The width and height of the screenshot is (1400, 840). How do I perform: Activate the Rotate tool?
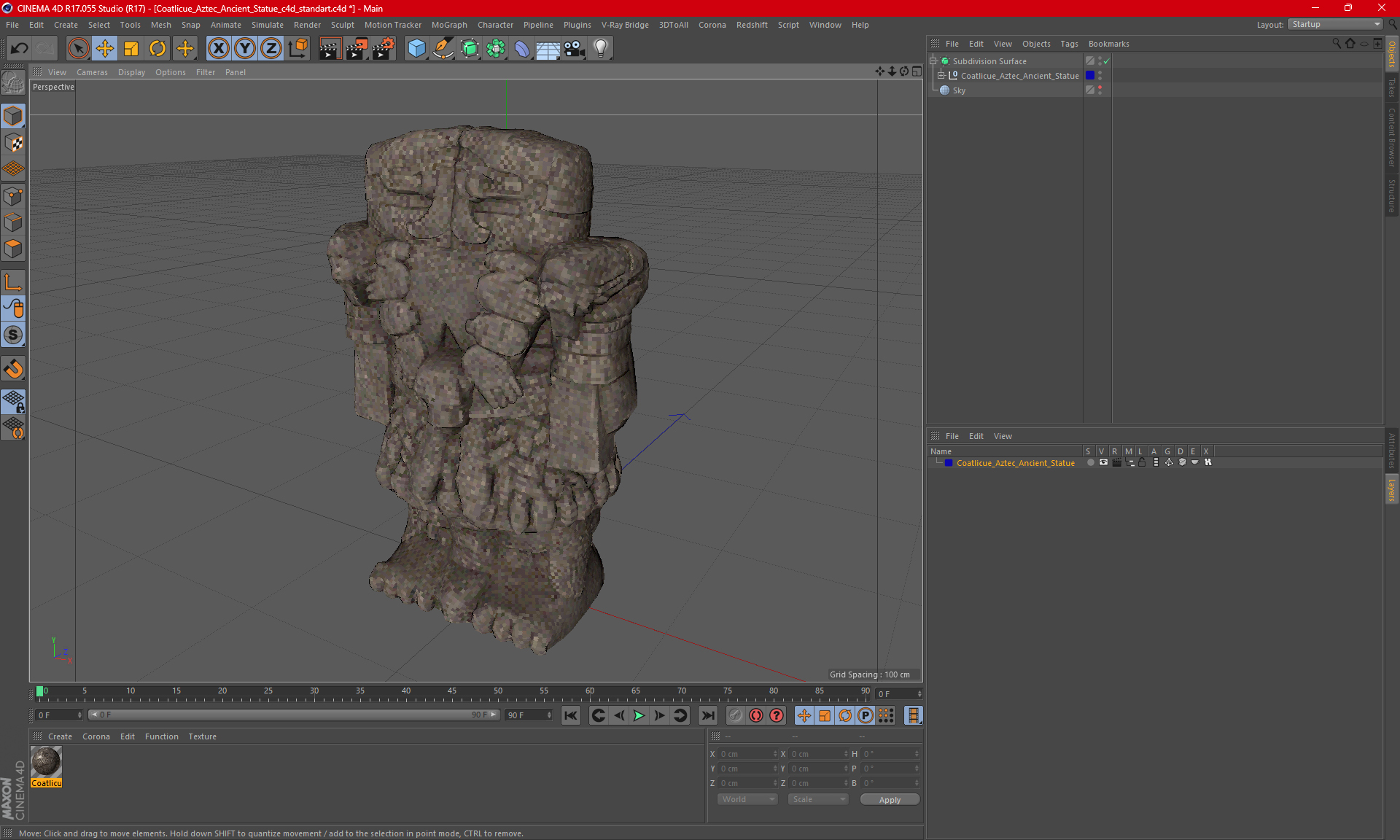pyautogui.click(x=157, y=49)
